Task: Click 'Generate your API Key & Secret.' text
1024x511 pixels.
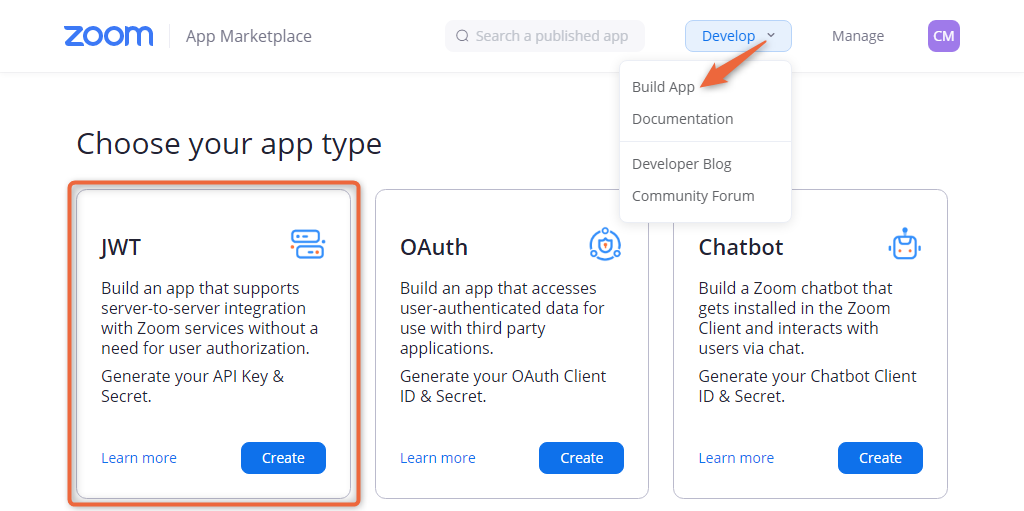Action: coord(193,386)
